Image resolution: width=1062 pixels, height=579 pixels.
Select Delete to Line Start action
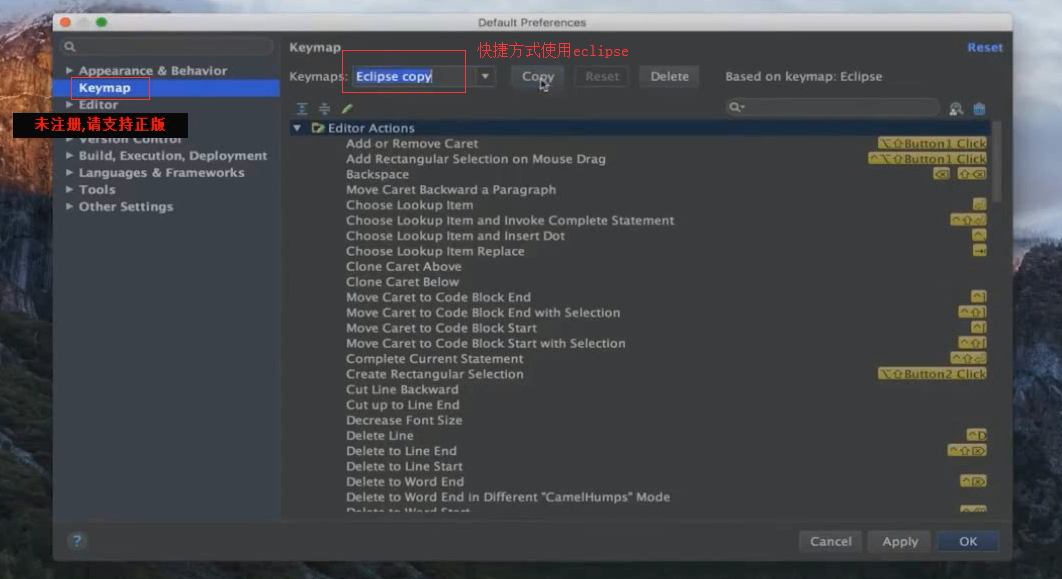click(404, 467)
